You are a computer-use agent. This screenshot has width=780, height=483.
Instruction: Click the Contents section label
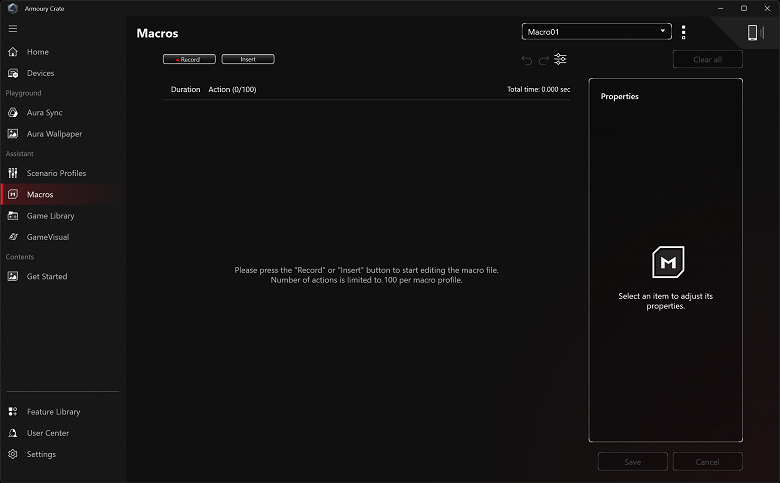(x=19, y=257)
